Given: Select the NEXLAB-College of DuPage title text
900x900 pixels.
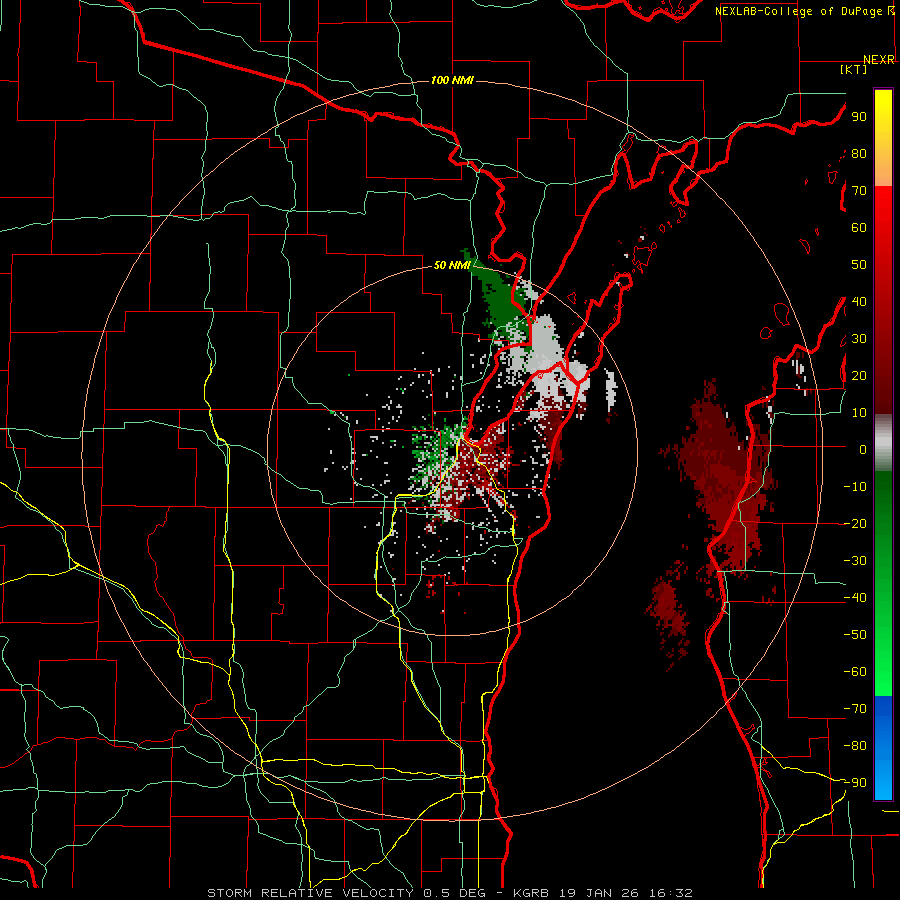Looking at the screenshot, I should 798,11.
